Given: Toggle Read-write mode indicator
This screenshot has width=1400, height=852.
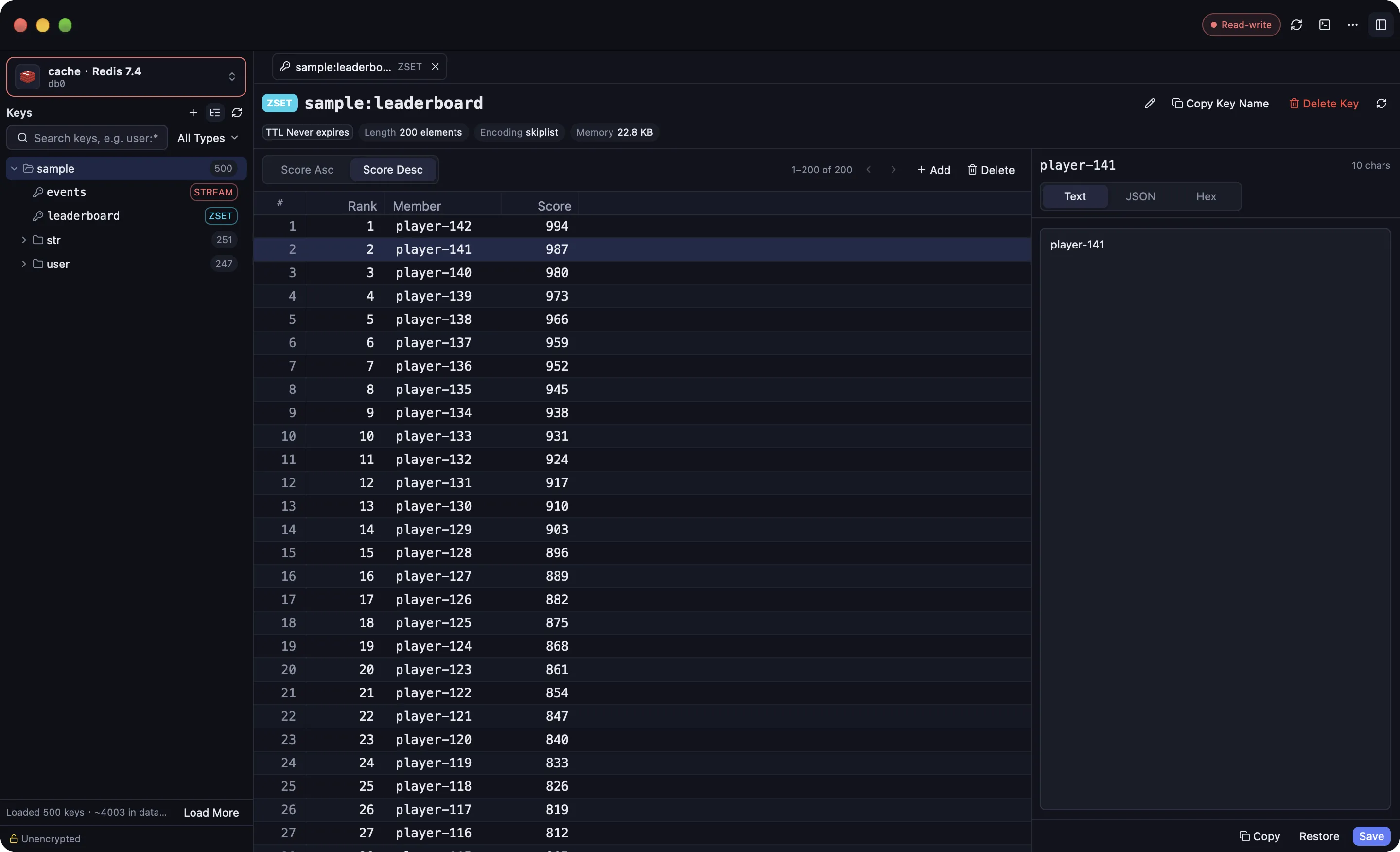Looking at the screenshot, I should point(1241,25).
